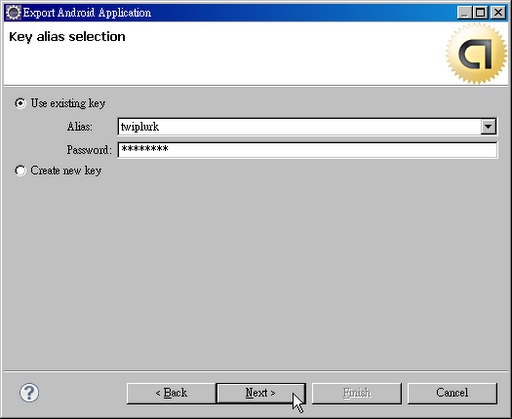Screen dimensions: 512x419
Task: Click the Android gold seal badge logo
Action: (x=476, y=53)
